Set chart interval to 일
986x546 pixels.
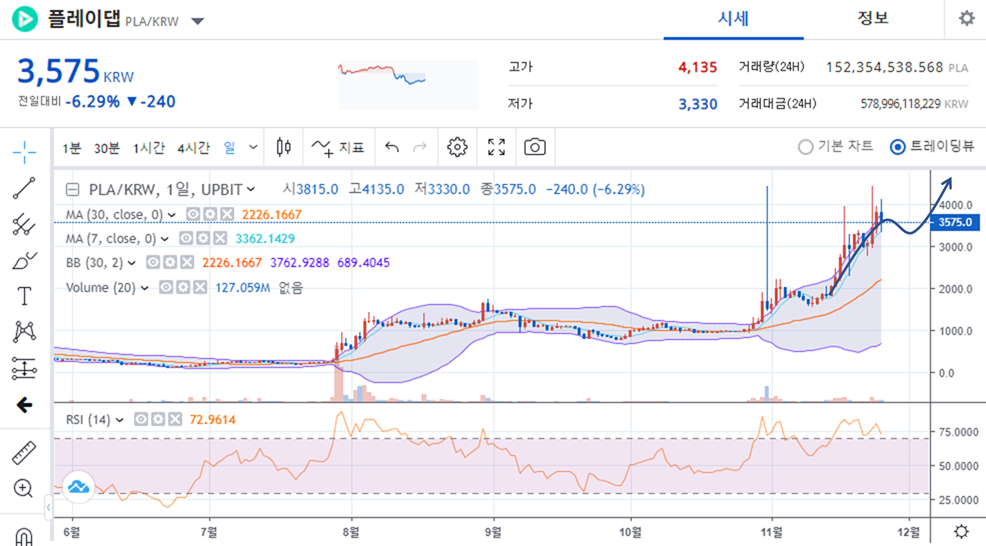point(229,148)
